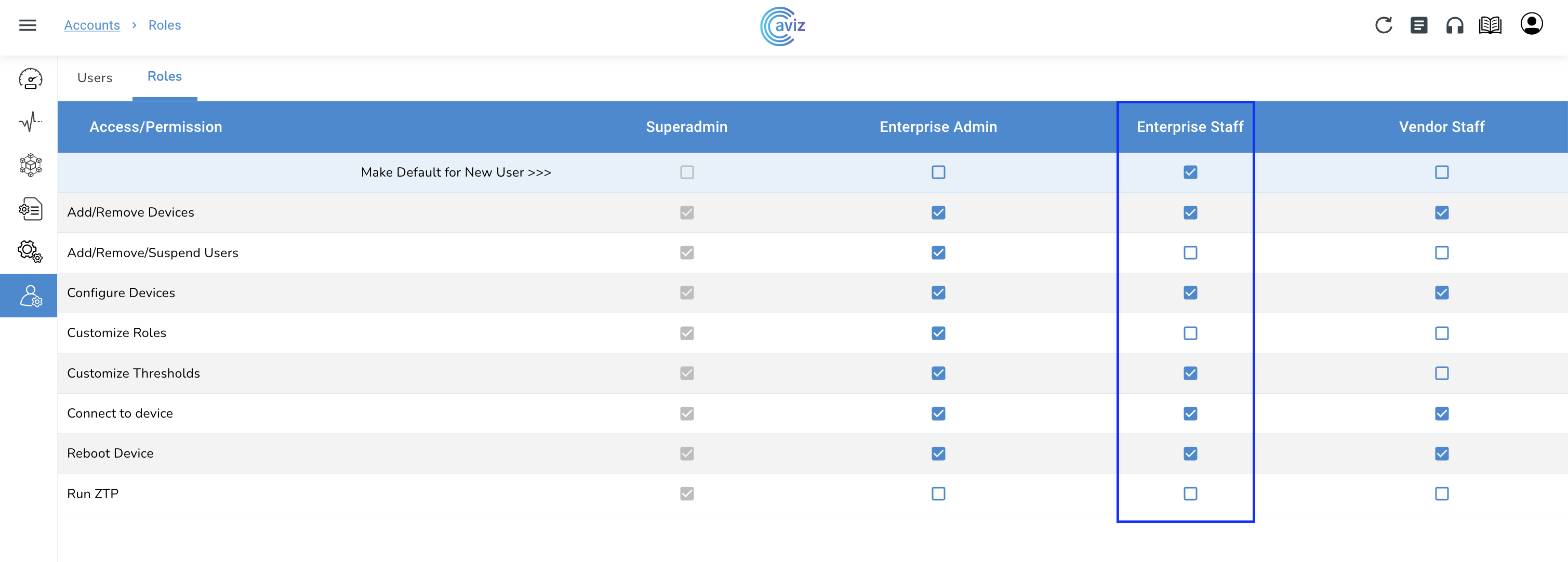Switch to the Users tab
Screen dimensions: 1568x562
[95, 78]
